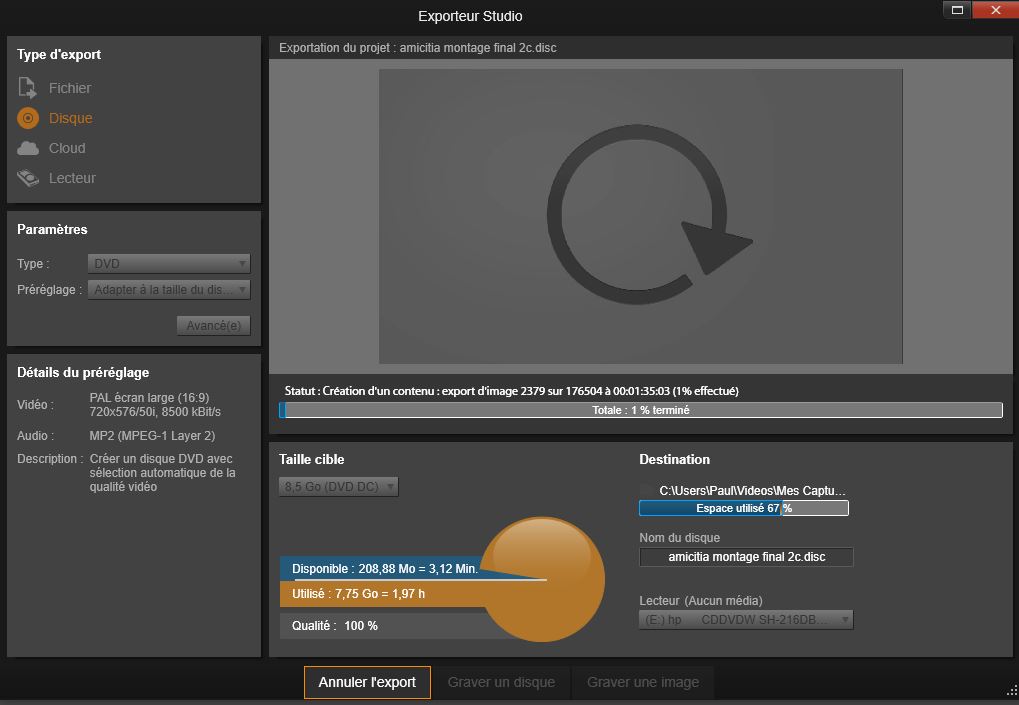
Task: Click the Totale export progress bar
Action: pos(641,410)
